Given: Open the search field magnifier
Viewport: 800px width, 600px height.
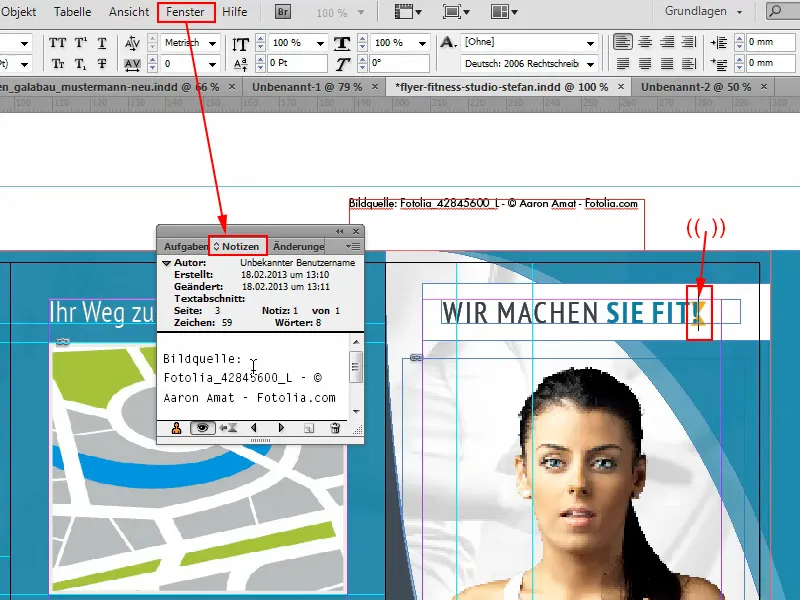Looking at the screenshot, I should 775,11.
